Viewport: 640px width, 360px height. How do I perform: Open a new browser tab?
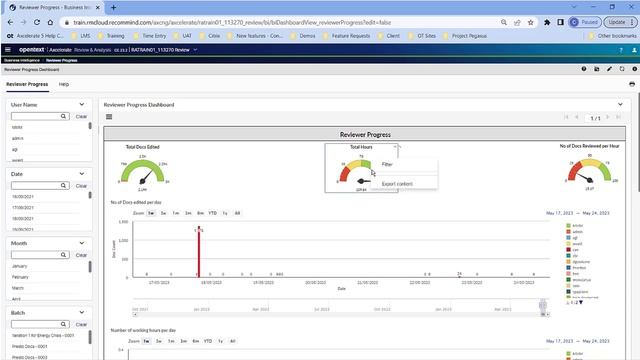tap(113, 7)
